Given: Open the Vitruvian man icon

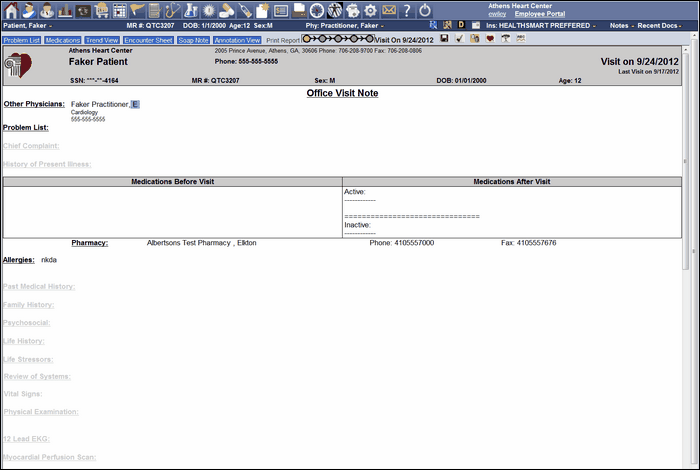Looking at the screenshot, I should click(335, 10).
